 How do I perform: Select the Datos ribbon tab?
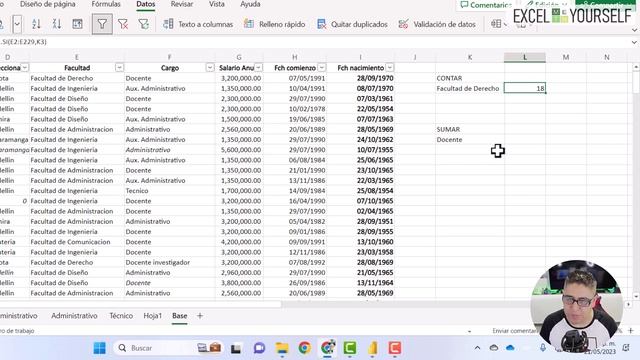146,4
